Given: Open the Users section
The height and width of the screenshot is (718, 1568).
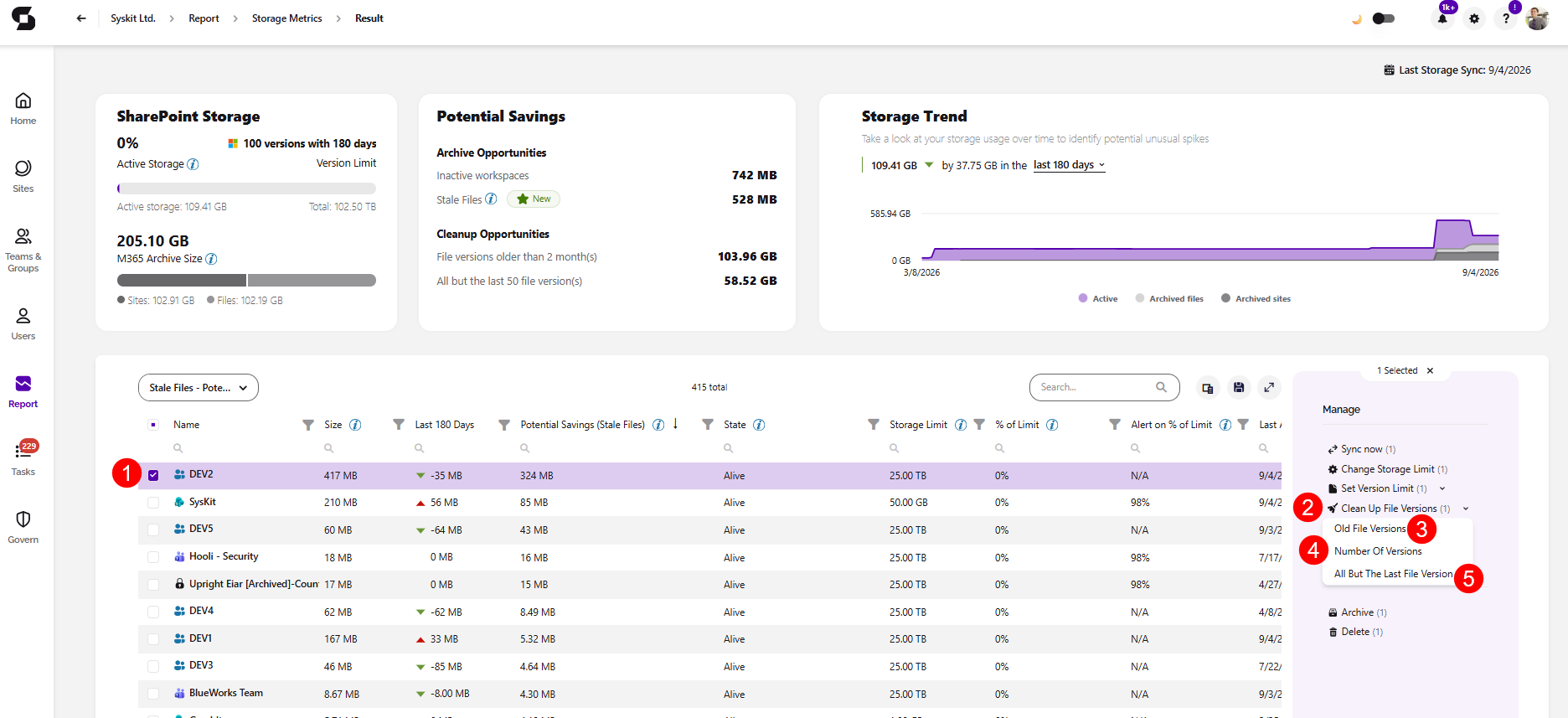Looking at the screenshot, I should click(x=23, y=324).
